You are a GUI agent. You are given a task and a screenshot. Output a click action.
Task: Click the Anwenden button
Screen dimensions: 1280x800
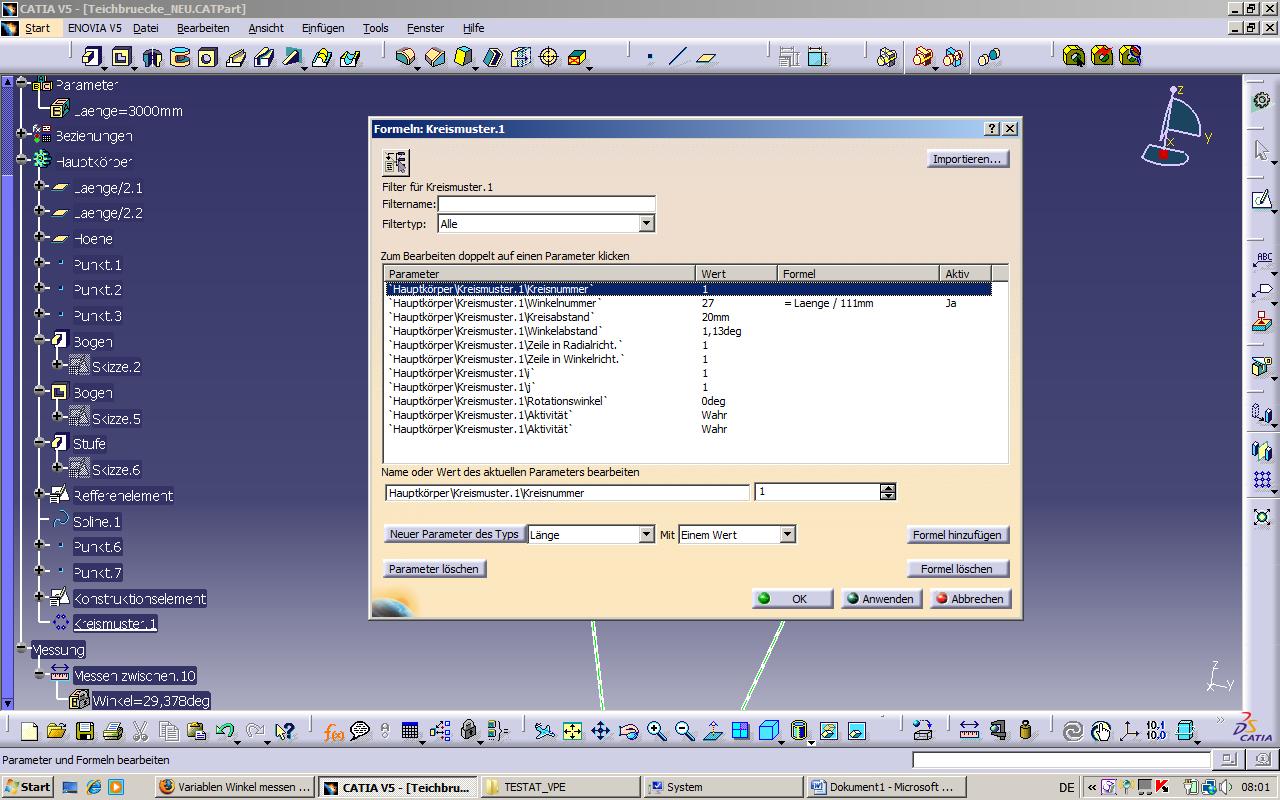pyautogui.click(x=880, y=599)
